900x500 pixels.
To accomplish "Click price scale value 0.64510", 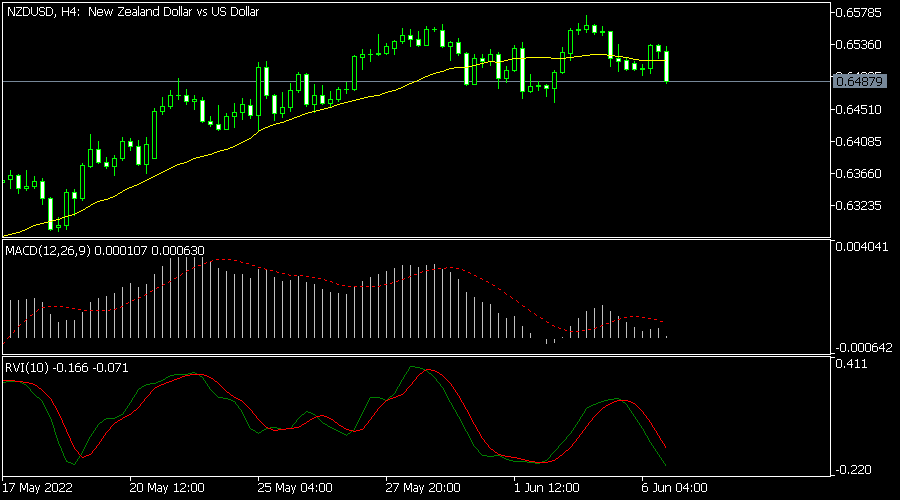I will coord(859,109).
